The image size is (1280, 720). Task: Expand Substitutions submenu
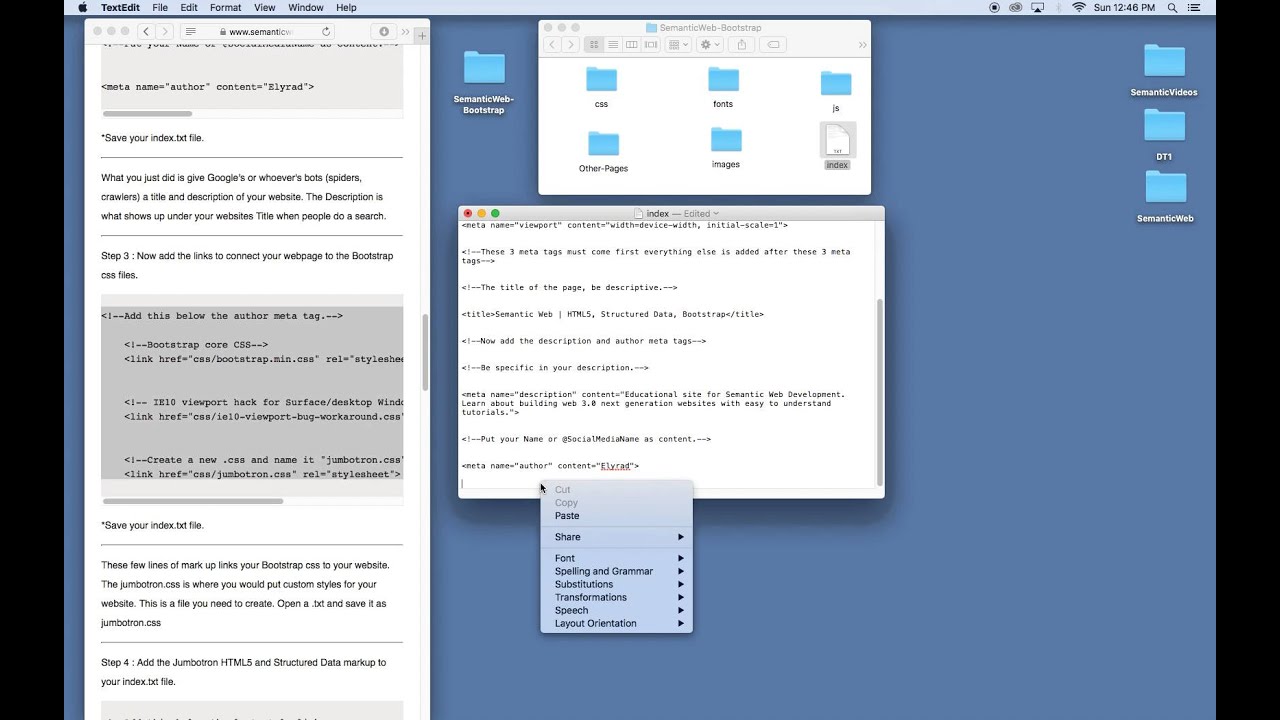[616, 584]
